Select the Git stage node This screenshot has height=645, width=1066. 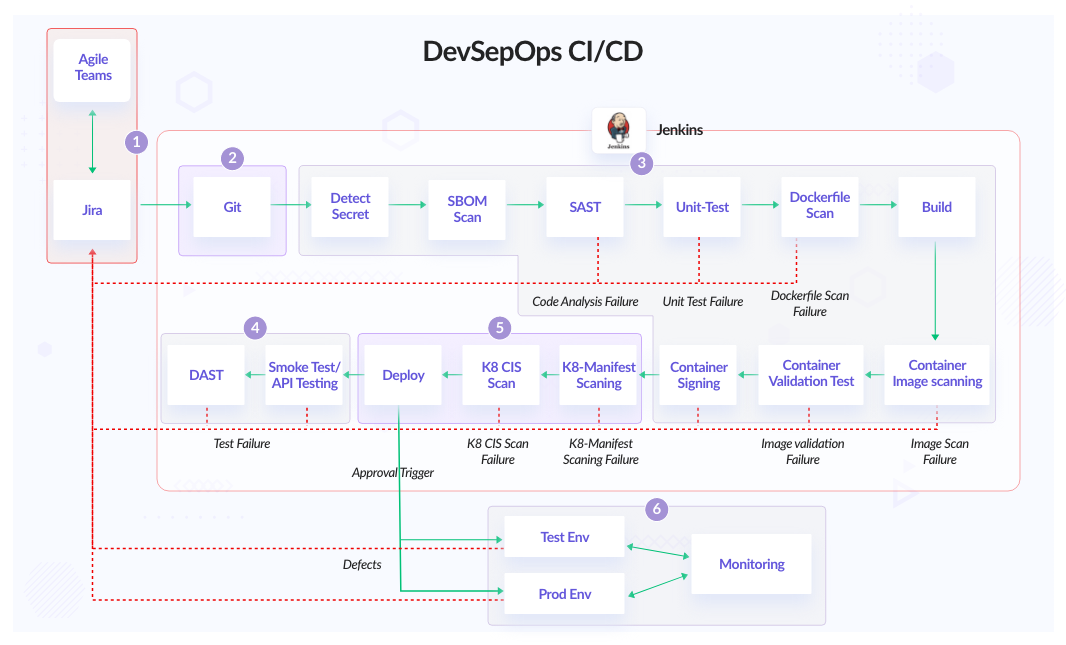(x=232, y=207)
